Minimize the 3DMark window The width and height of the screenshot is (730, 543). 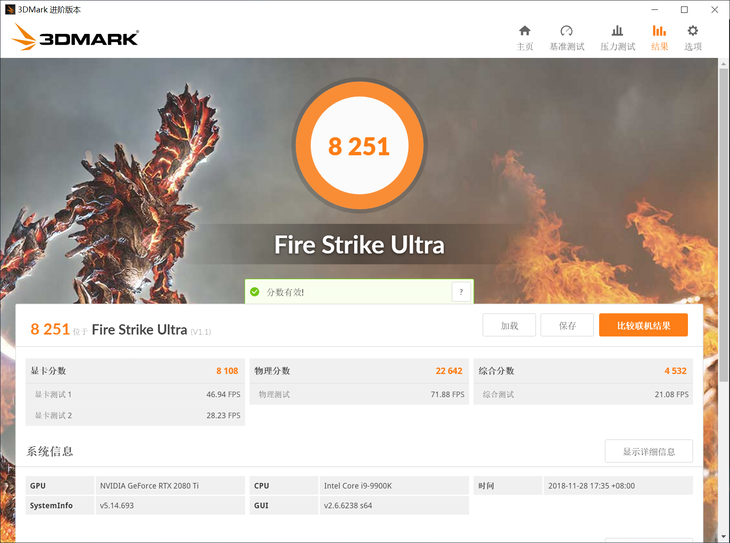(655, 9)
